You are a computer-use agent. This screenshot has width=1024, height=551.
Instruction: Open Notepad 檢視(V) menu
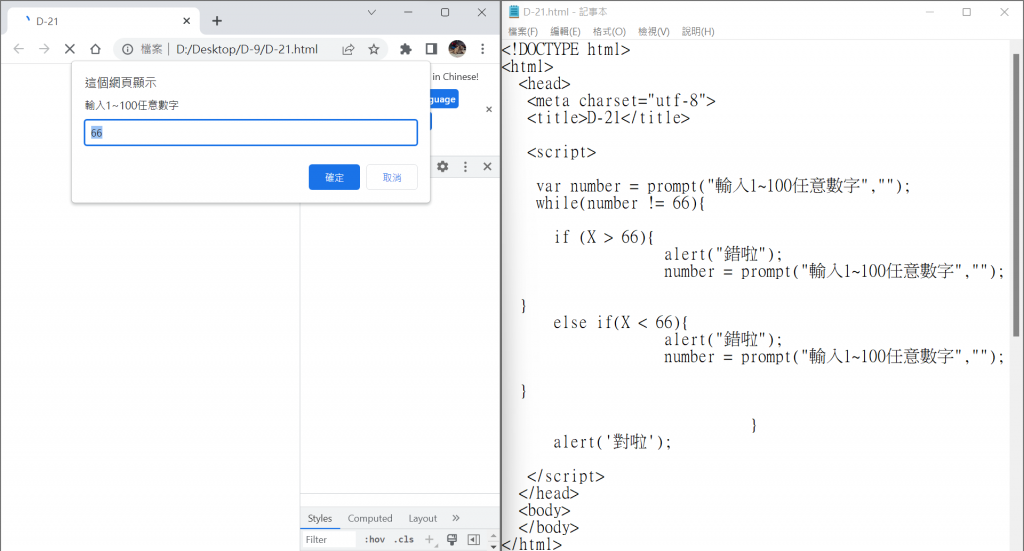[653, 31]
